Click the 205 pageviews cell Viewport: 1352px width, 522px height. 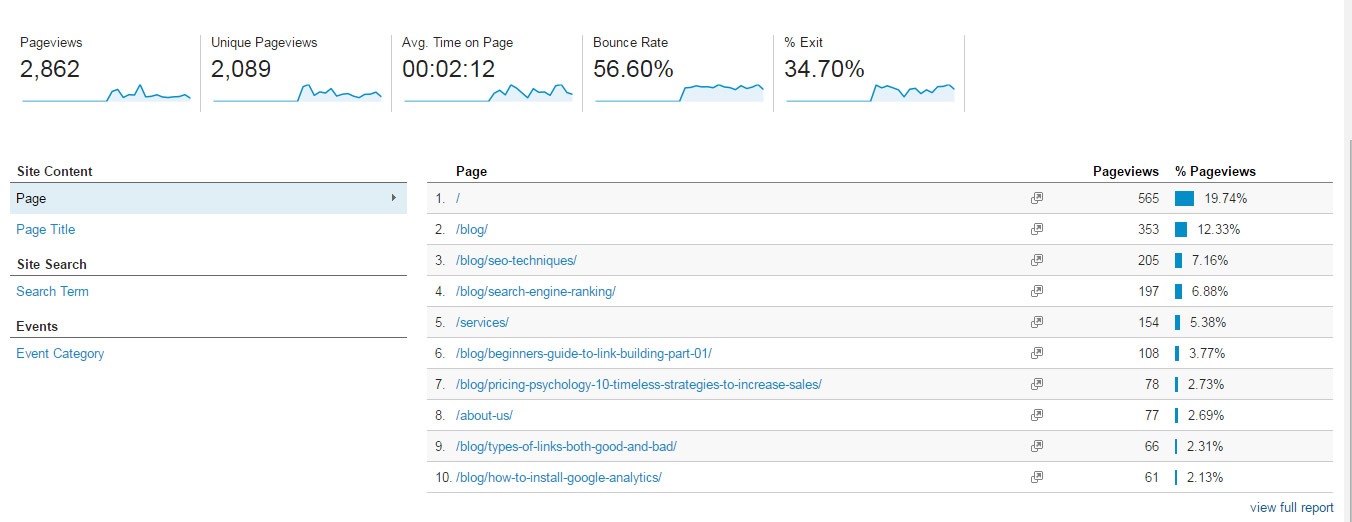[1148, 260]
